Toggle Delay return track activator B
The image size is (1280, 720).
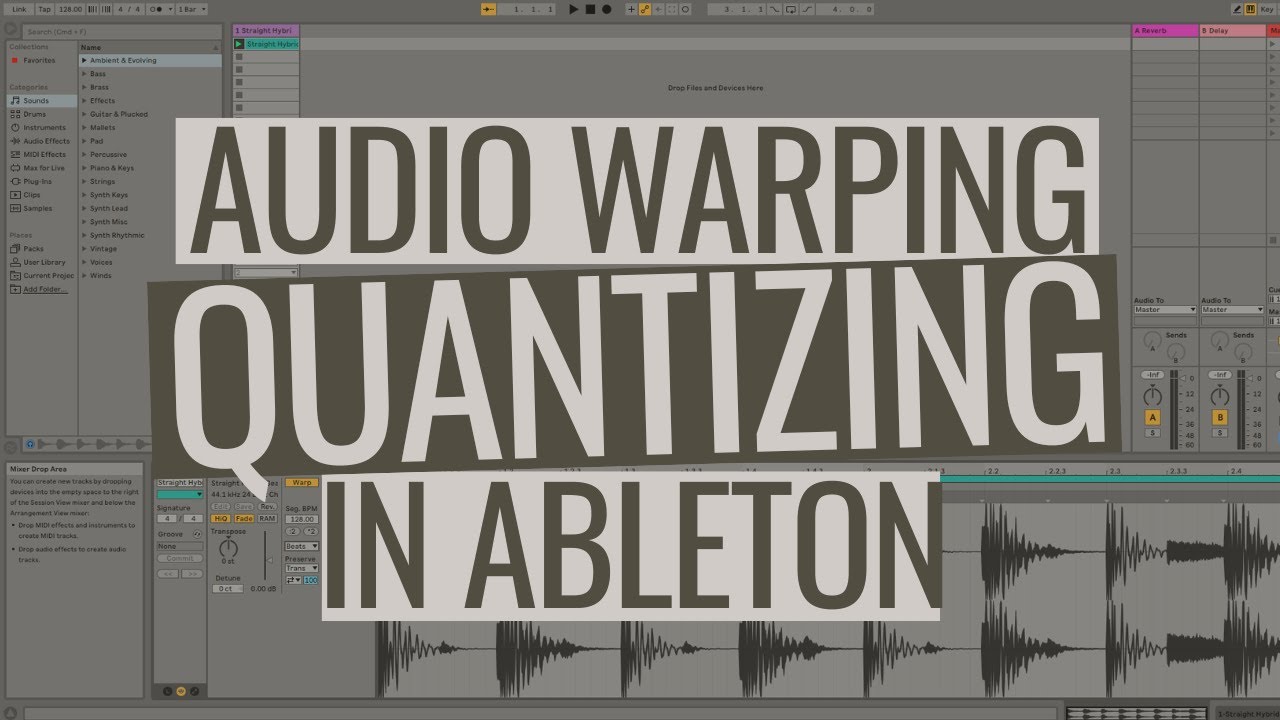click(1219, 417)
